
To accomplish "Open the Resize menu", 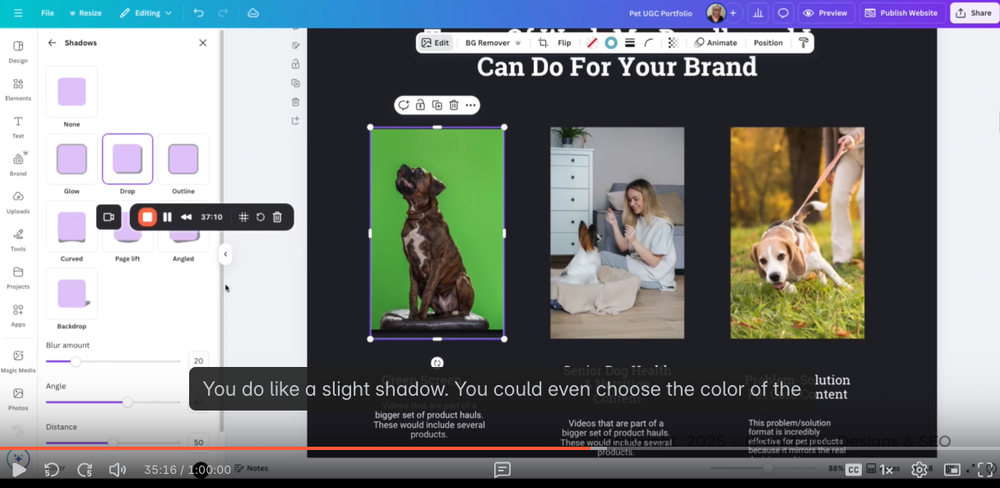I will [x=85, y=13].
